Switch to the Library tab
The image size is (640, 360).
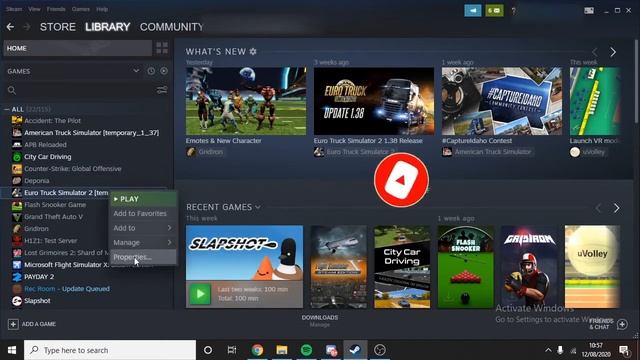(108, 27)
